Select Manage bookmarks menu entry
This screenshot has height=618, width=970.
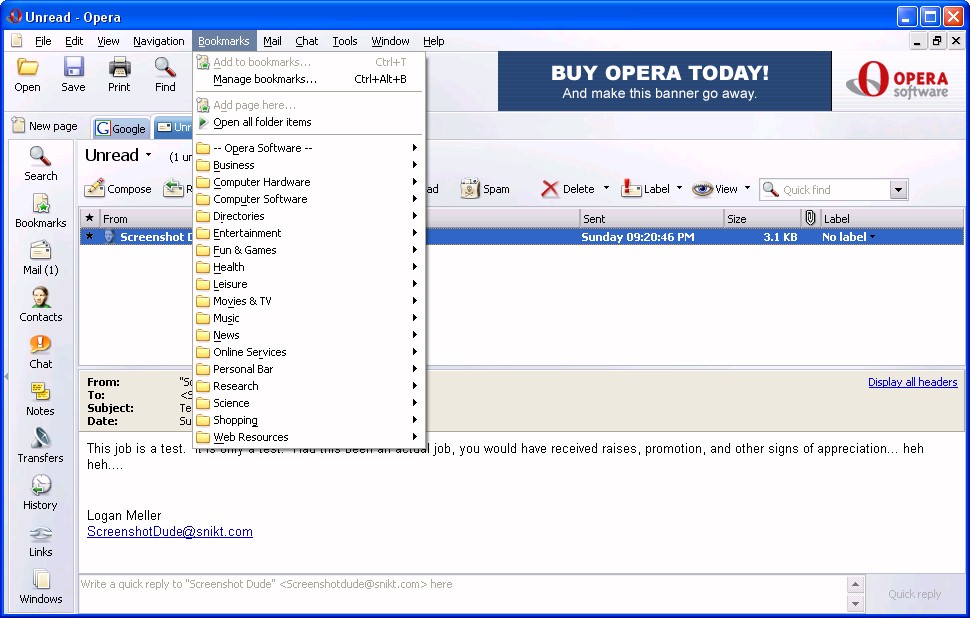coord(264,79)
